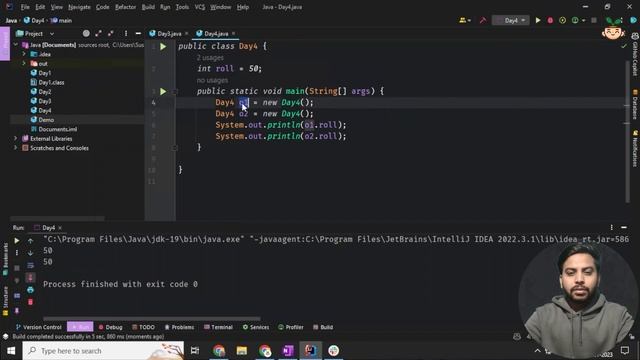This screenshot has height=360, width=640.
Task: Close the Day4 run tab
Action: tap(60, 228)
